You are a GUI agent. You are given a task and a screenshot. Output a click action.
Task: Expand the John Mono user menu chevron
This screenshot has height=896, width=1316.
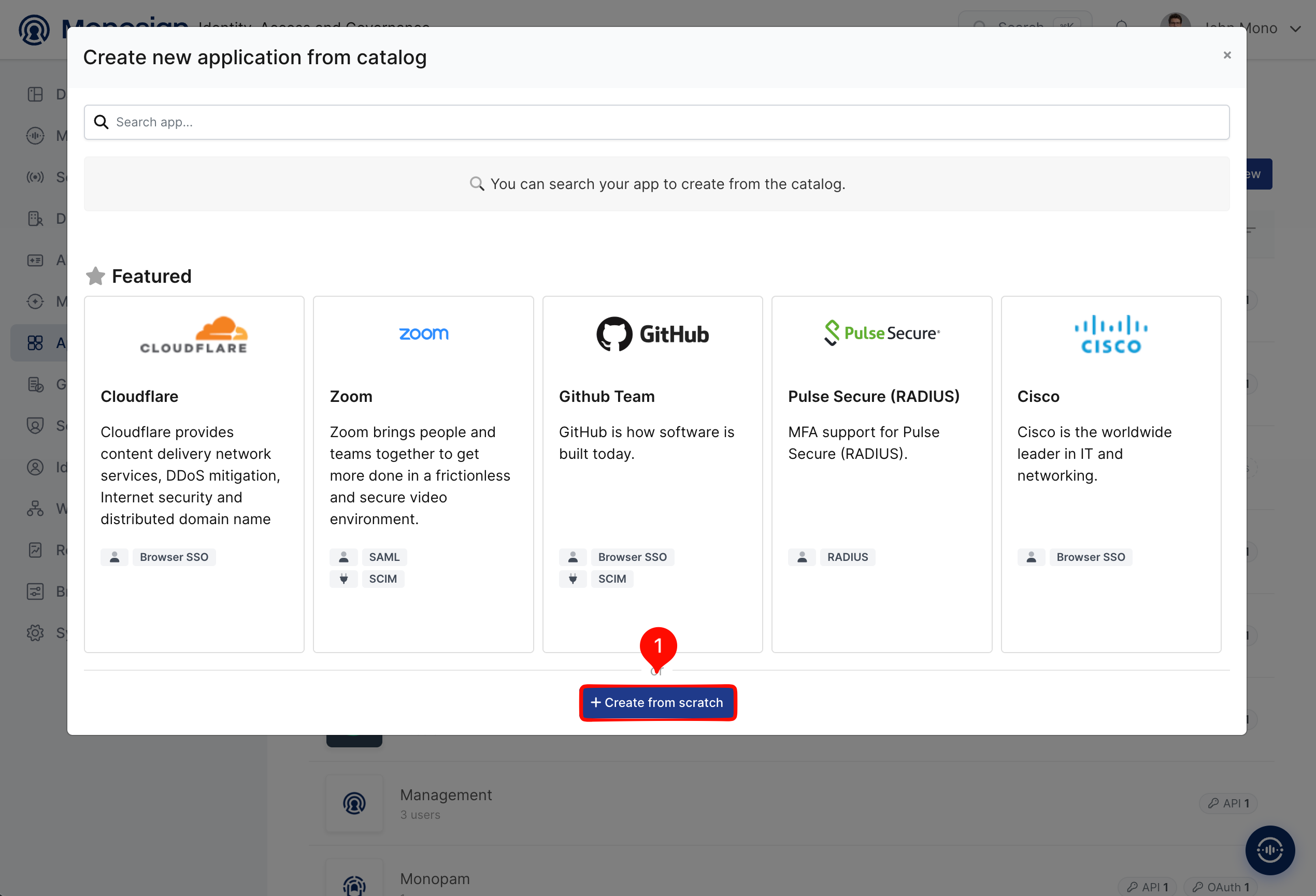coord(1295,29)
